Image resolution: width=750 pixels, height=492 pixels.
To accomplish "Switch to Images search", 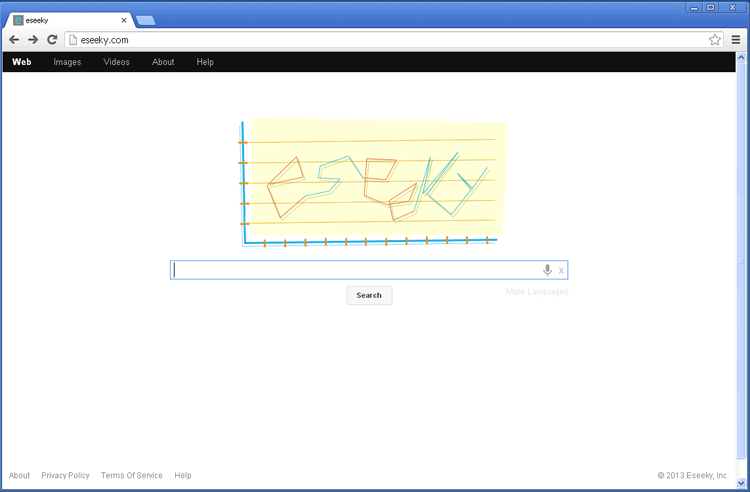I will [67, 62].
